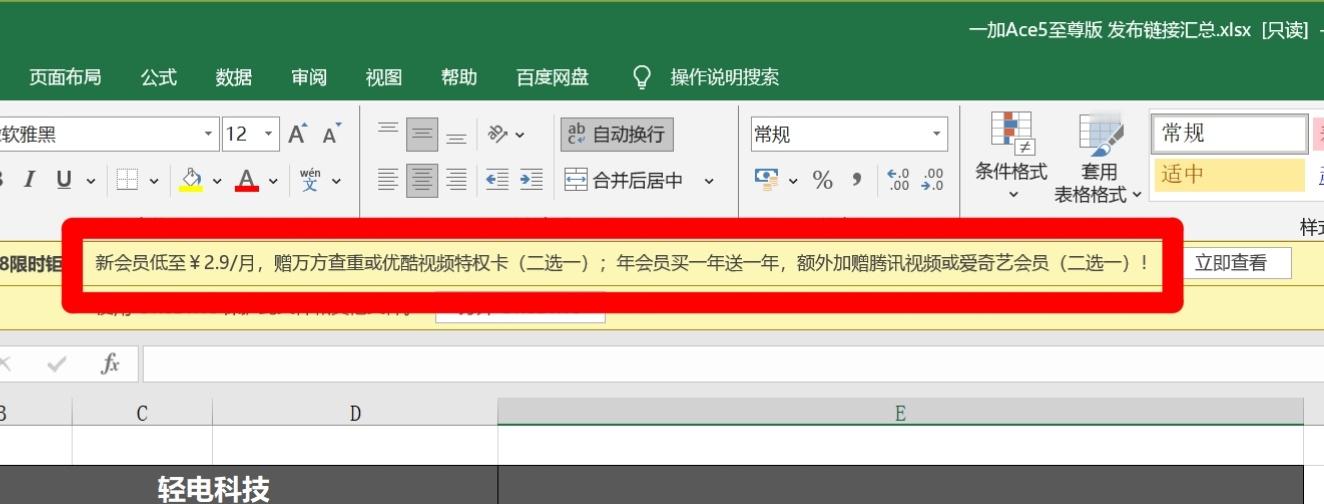
Task: Expand the phonetic guide dropdown arrow
Action: coord(336,181)
